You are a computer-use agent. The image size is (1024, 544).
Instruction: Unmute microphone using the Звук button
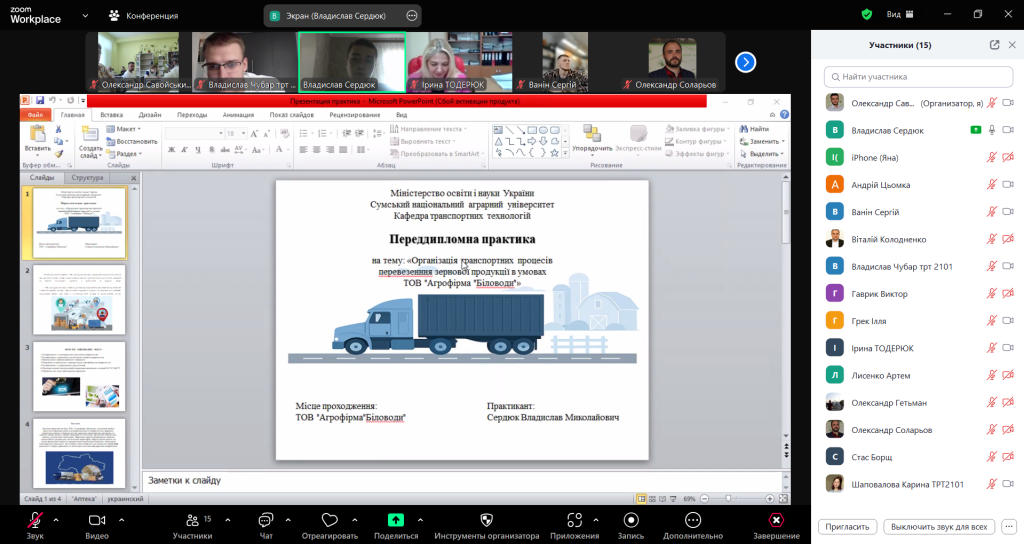[x=35, y=520]
